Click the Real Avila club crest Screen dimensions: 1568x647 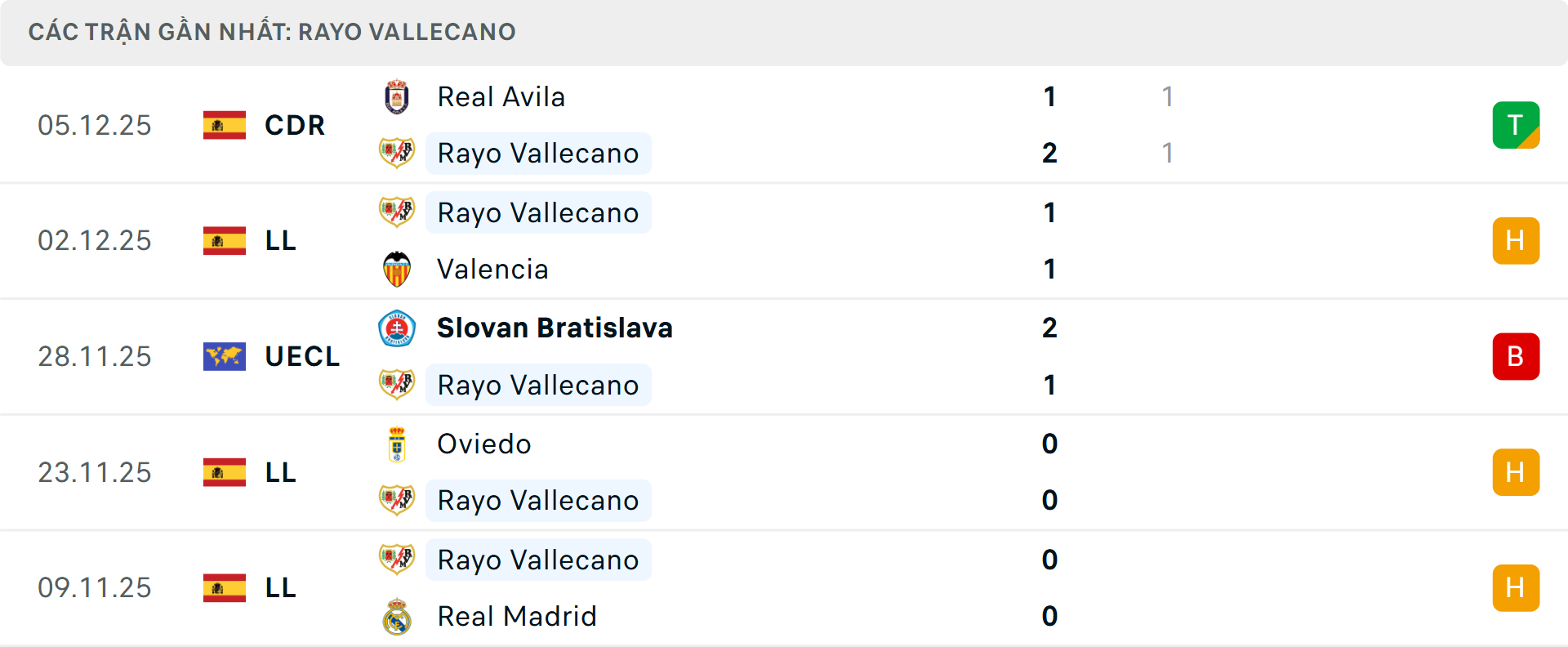[x=397, y=96]
